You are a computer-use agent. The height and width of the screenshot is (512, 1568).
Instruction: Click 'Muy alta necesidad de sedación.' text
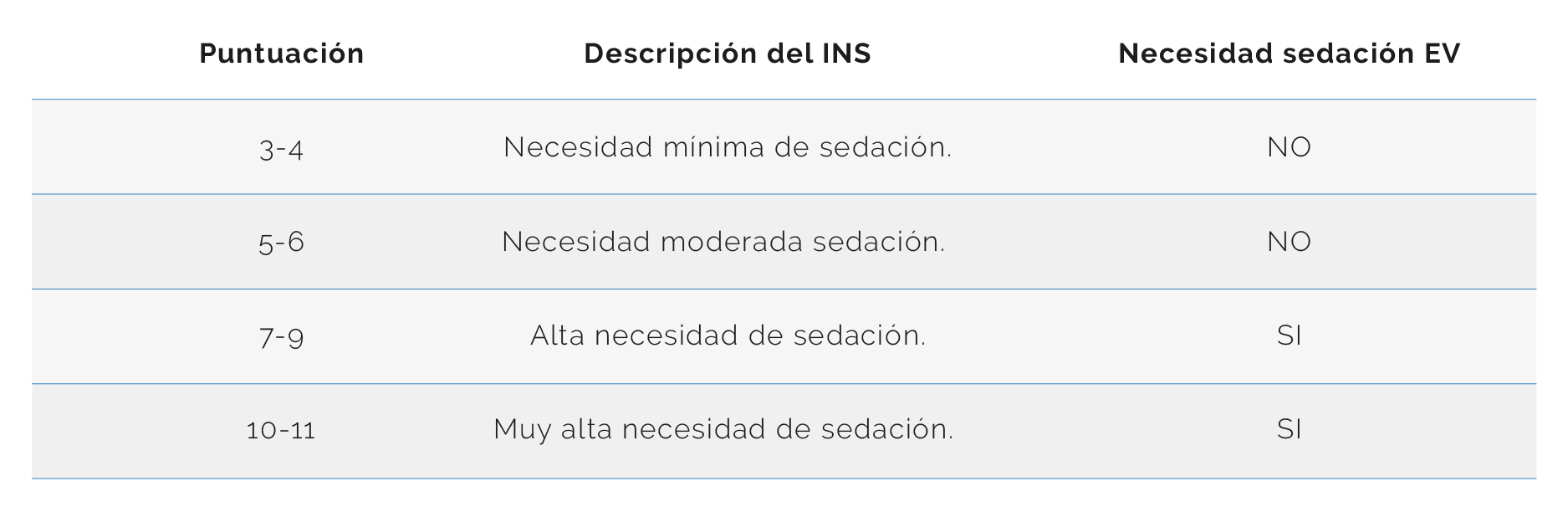click(x=723, y=430)
